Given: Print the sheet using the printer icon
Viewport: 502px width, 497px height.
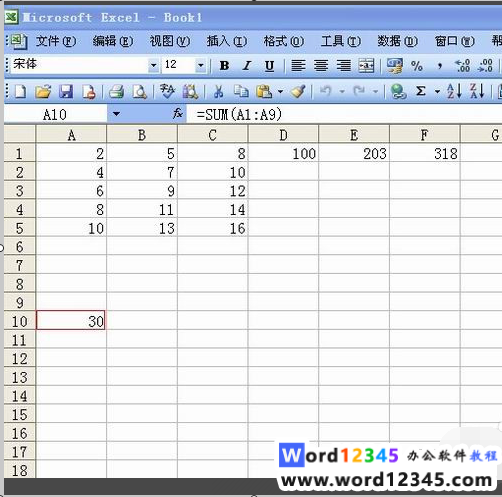Looking at the screenshot, I should pos(116,91).
